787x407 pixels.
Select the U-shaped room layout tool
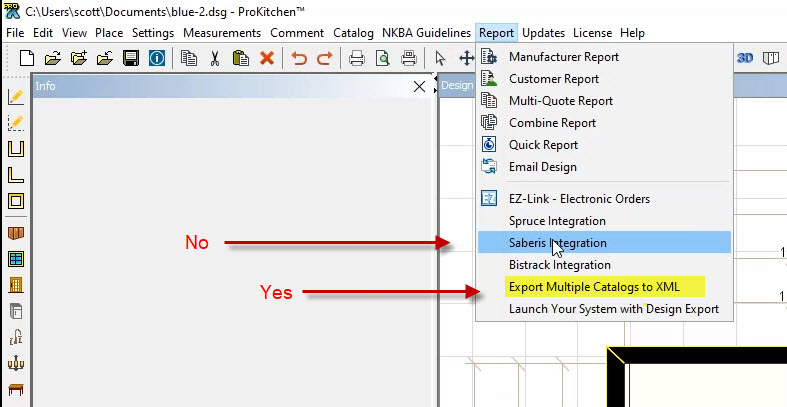16,149
